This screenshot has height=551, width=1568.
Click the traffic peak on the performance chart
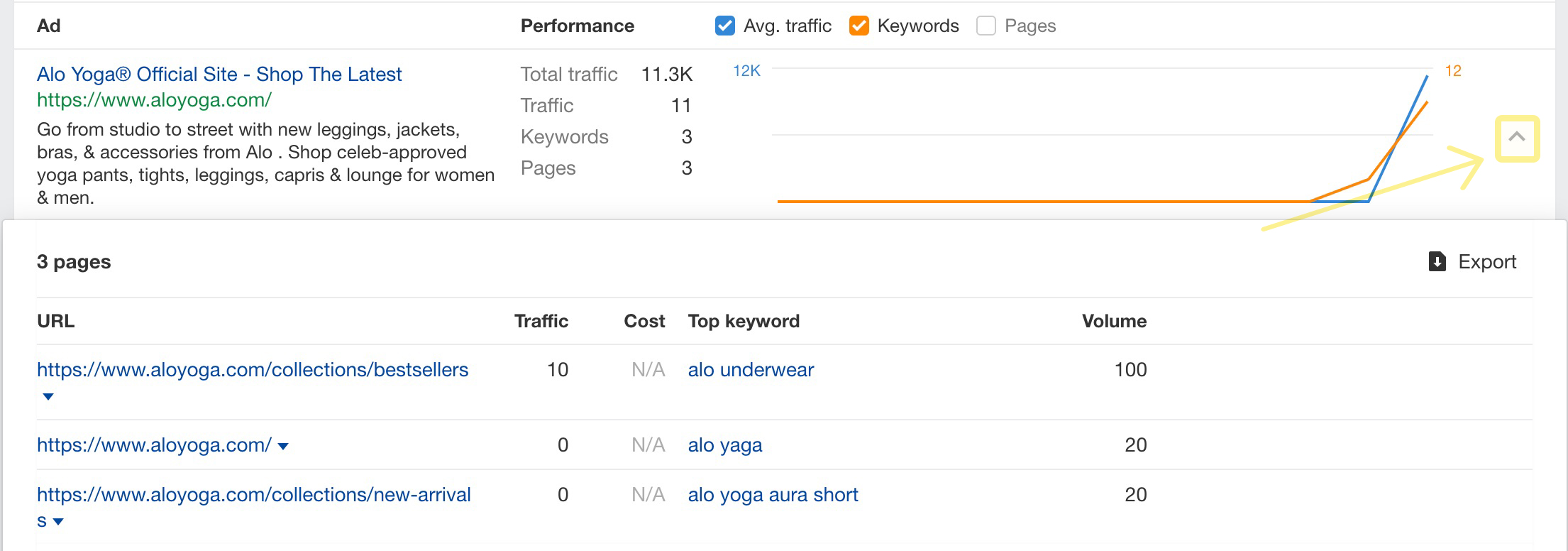(1426, 77)
